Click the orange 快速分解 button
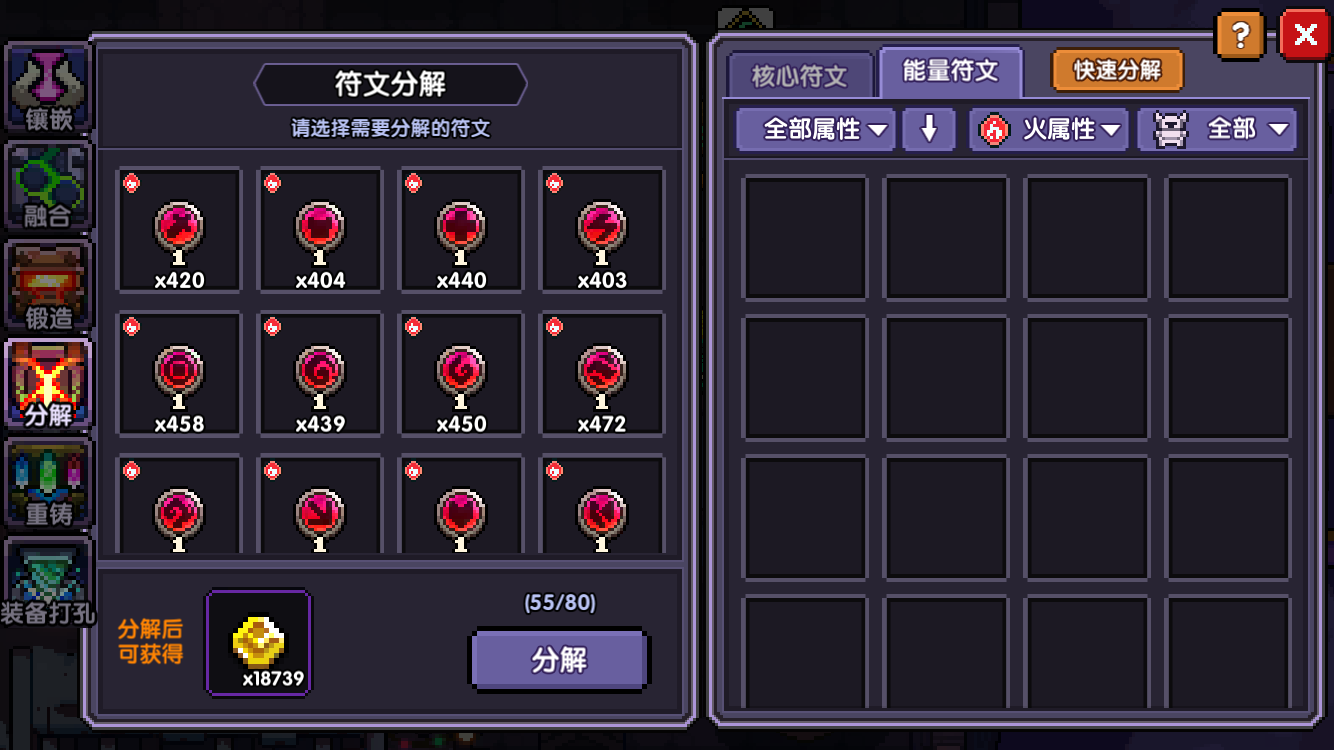The height and width of the screenshot is (750, 1334). pos(1118,70)
